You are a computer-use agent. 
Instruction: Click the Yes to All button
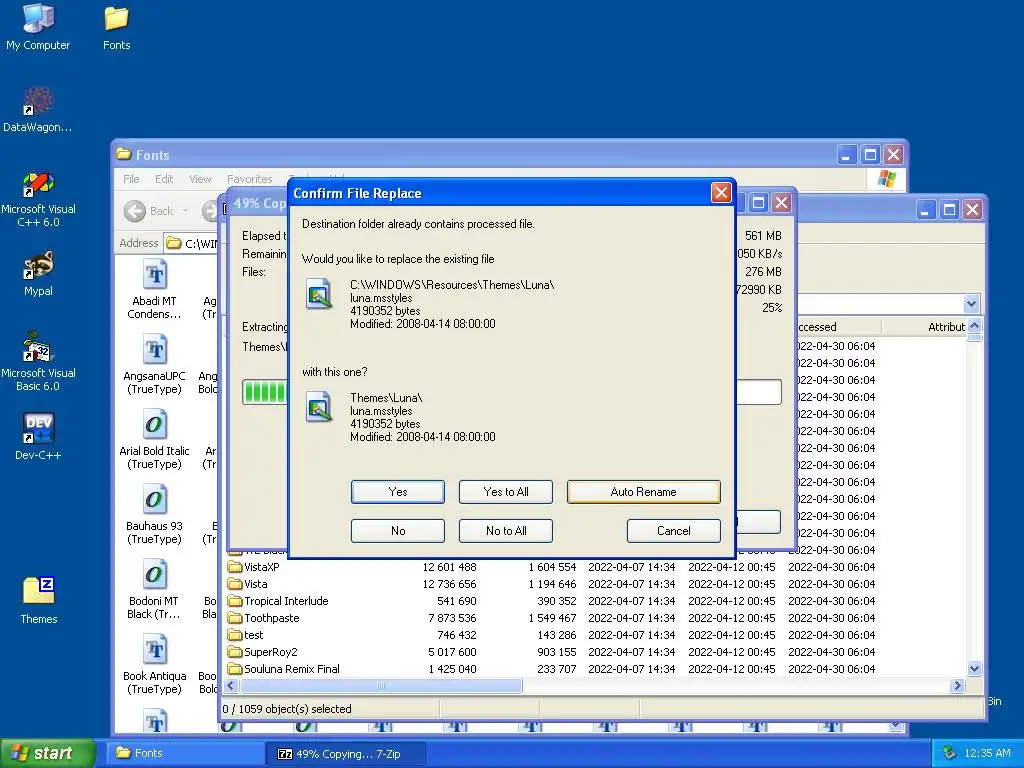click(x=506, y=492)
